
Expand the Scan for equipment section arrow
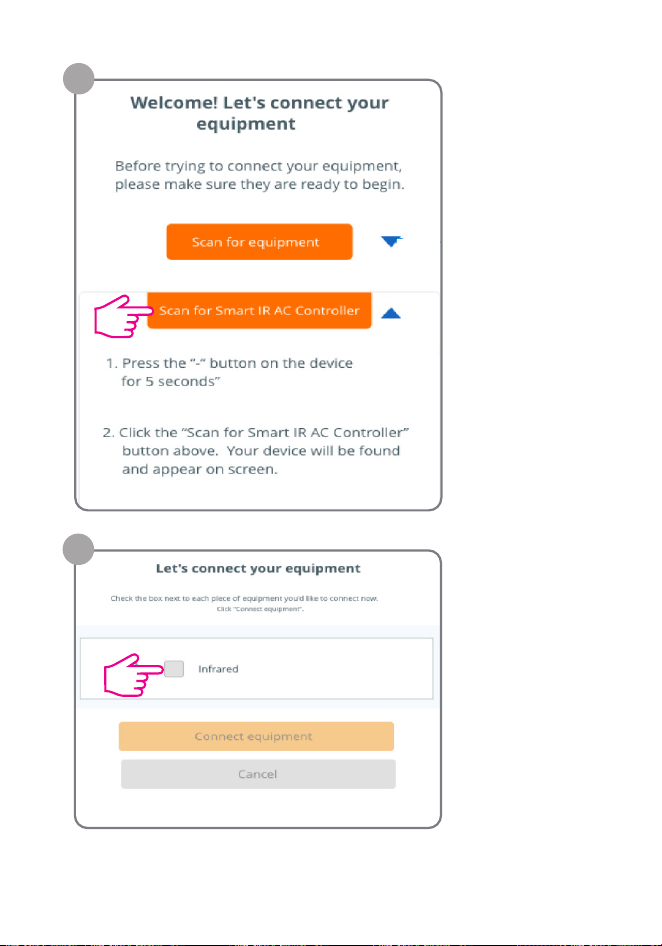391,241
